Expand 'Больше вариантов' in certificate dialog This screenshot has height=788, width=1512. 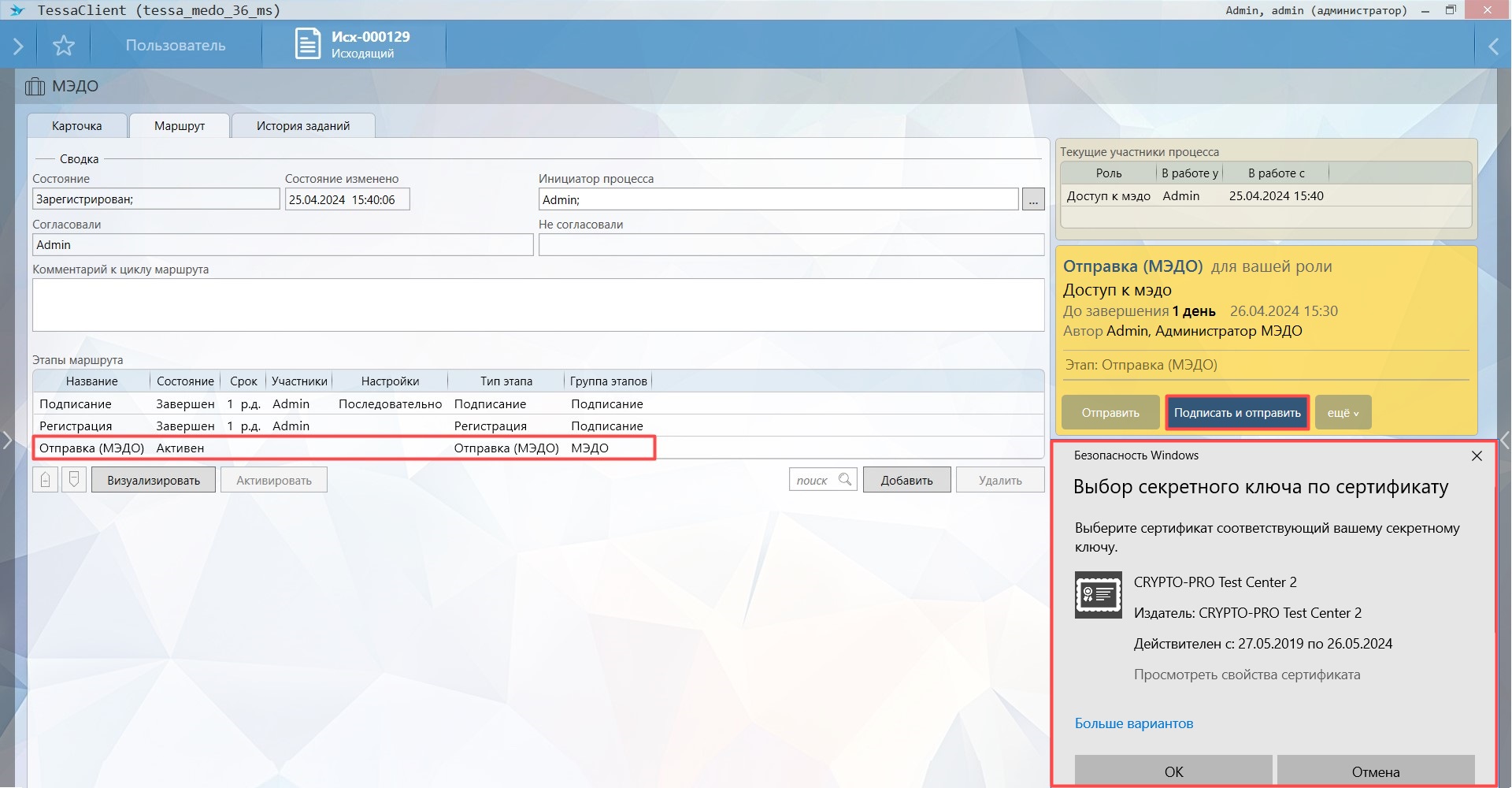click(x=1133, y=723)
